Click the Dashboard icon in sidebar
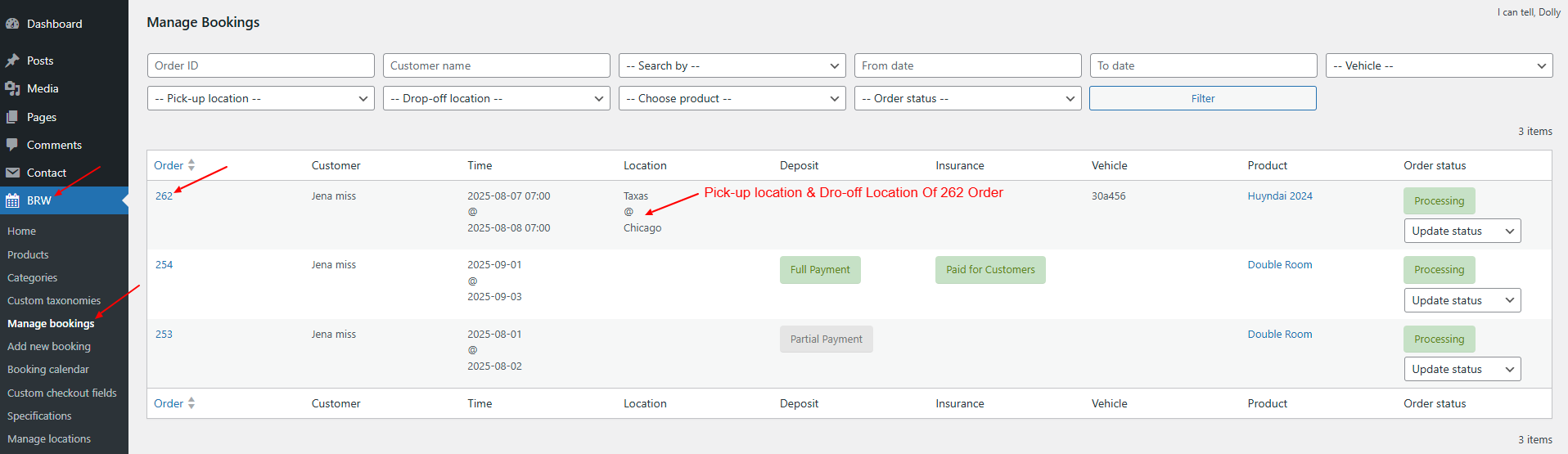Image resolution: width=1568 pixels, height=454 pixels. [x=12, y=24]
